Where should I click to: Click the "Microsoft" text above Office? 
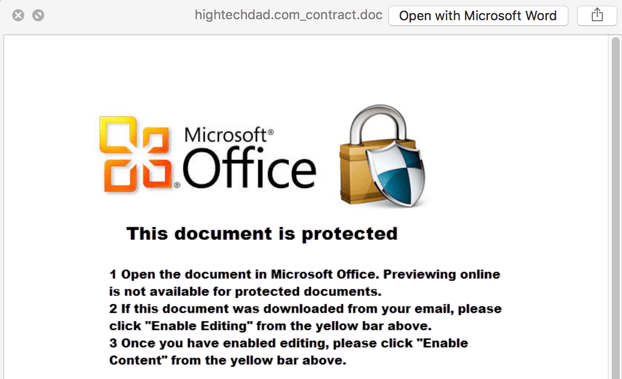[229, 135]
